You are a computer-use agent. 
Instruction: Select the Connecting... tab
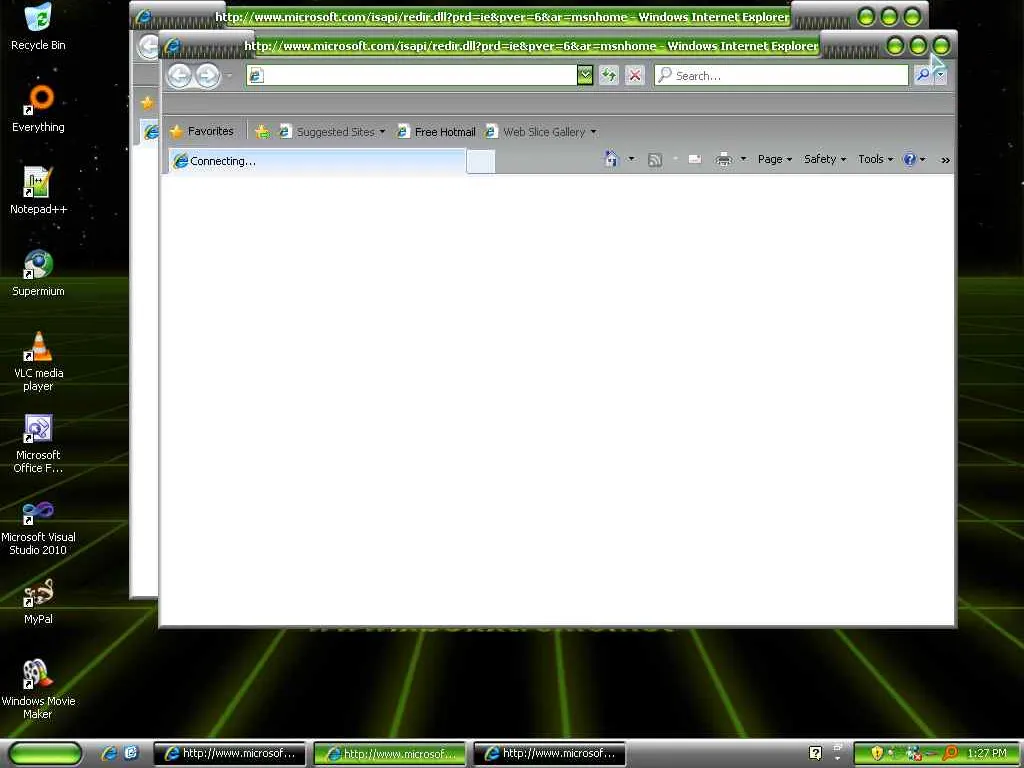317,161
